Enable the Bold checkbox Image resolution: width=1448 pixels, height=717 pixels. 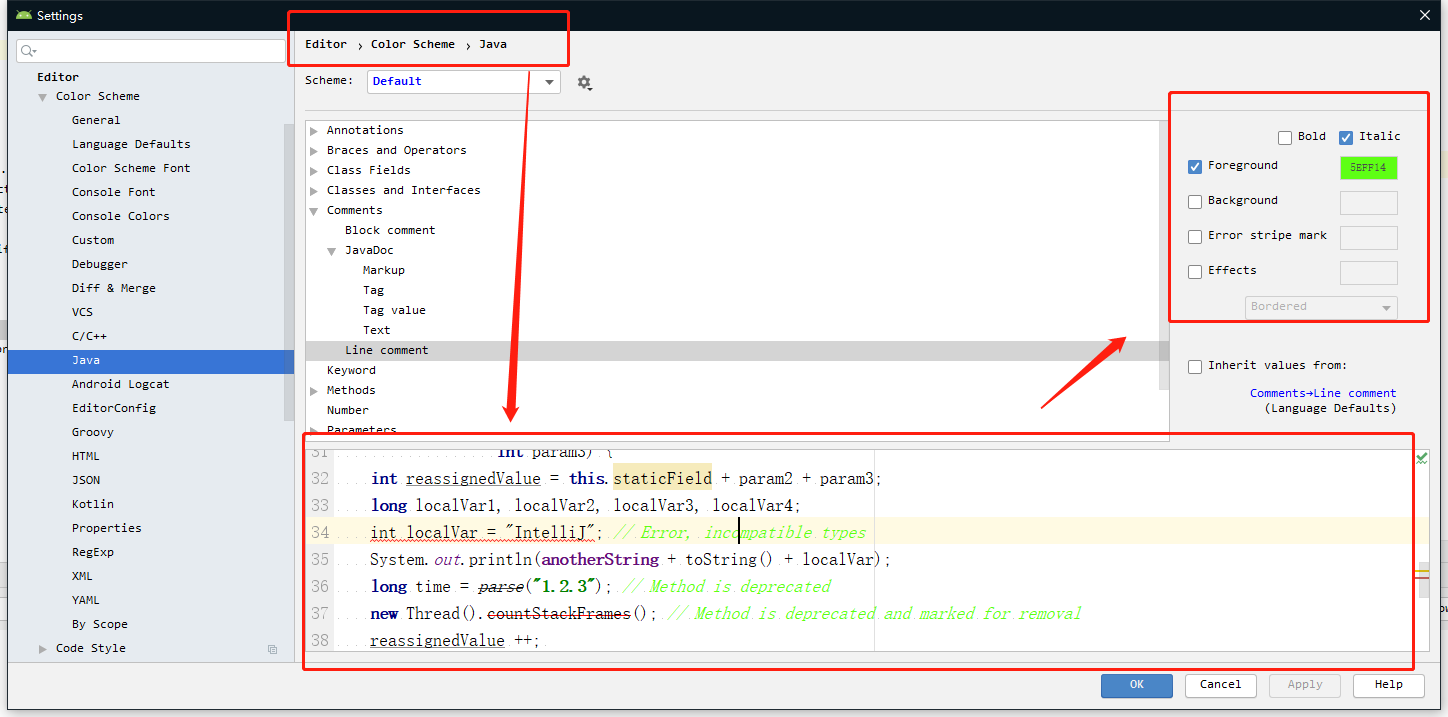1285,138
